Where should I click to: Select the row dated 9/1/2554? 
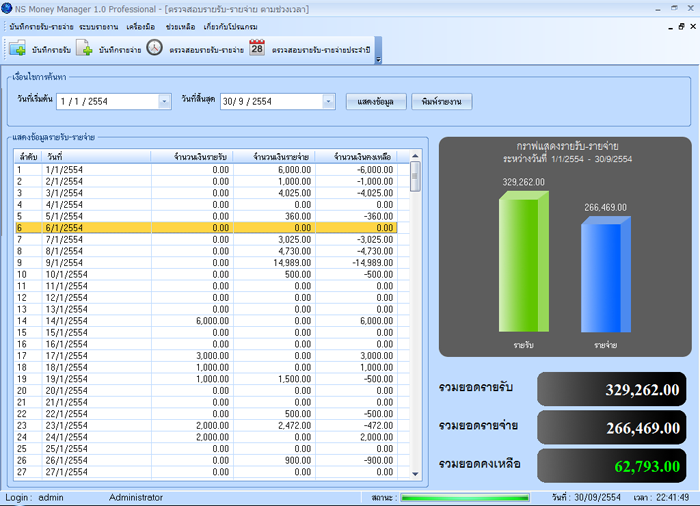click(x=206, y=263)
